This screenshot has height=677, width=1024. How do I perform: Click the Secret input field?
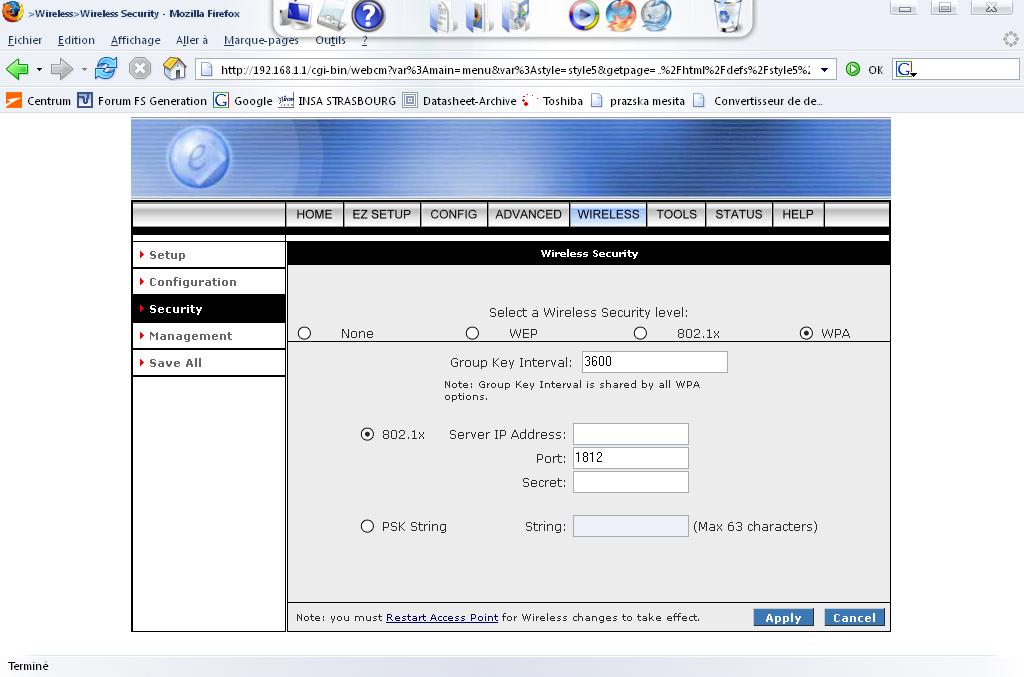click(631, 482)
